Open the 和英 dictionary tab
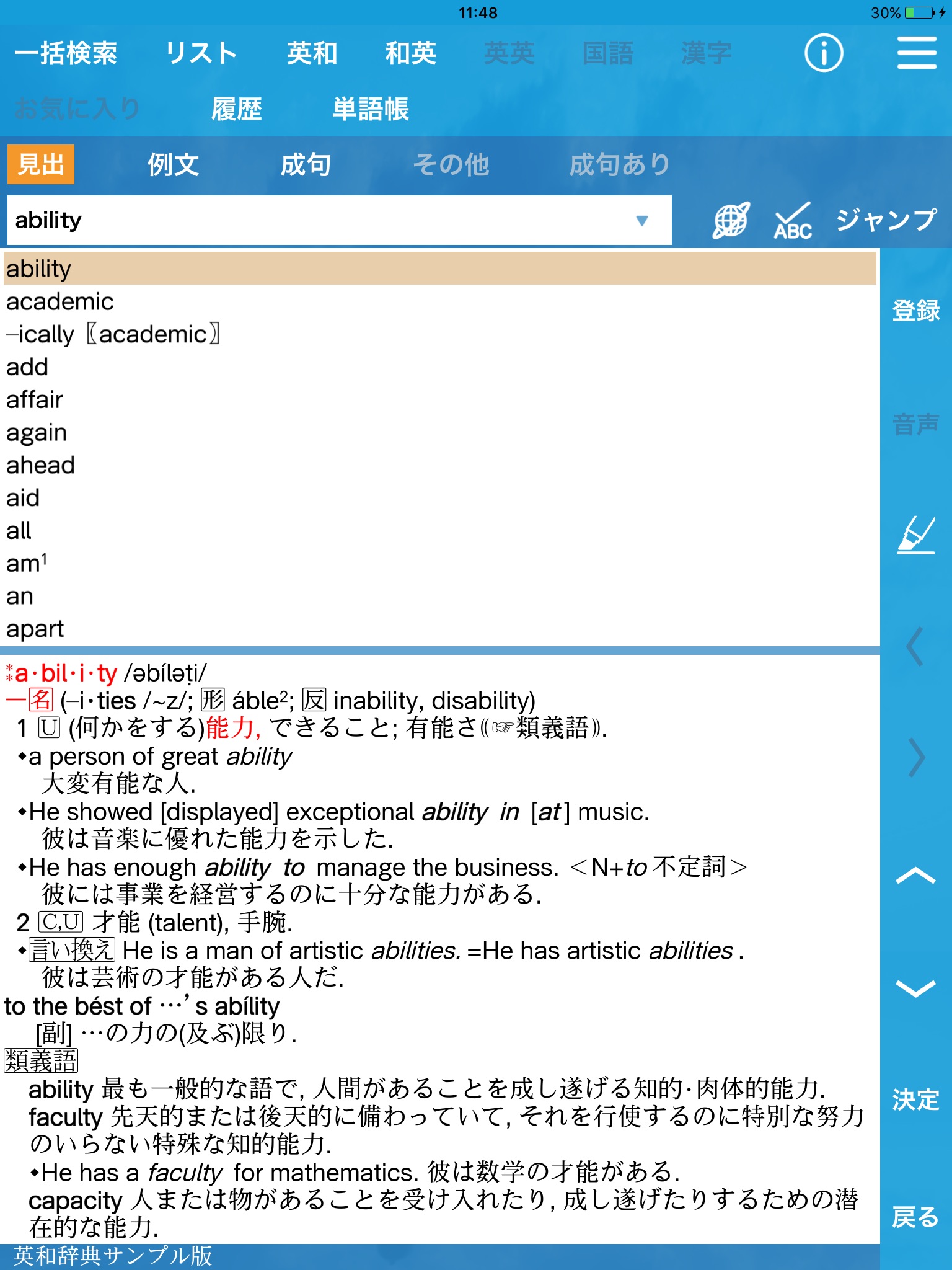Image resolution: width=952 pixels, height=1270 pixels. [411, 53]
